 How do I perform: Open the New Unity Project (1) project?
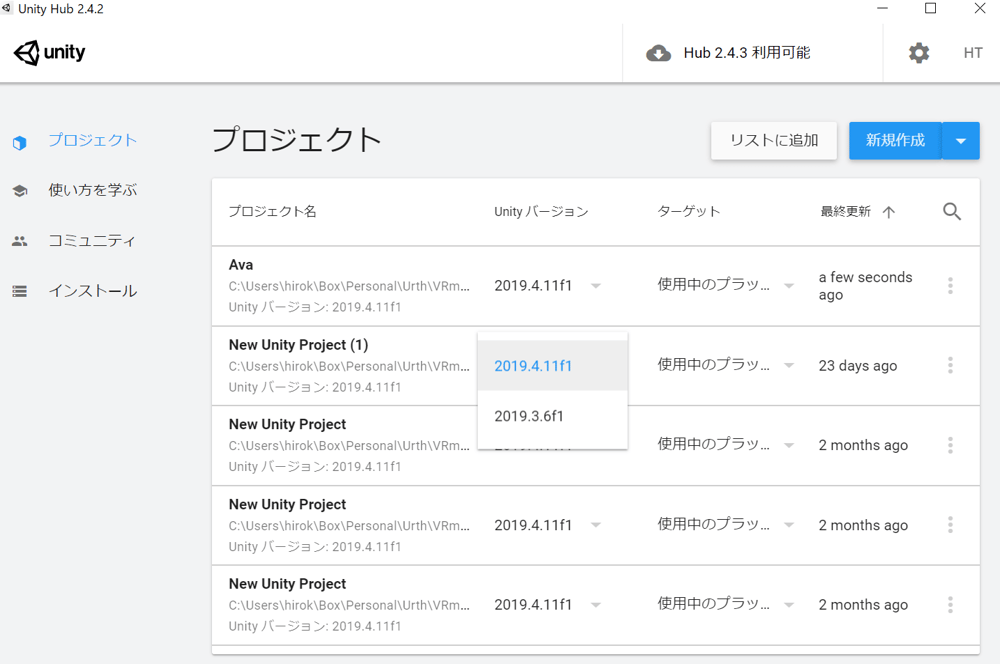pos(298,345)
